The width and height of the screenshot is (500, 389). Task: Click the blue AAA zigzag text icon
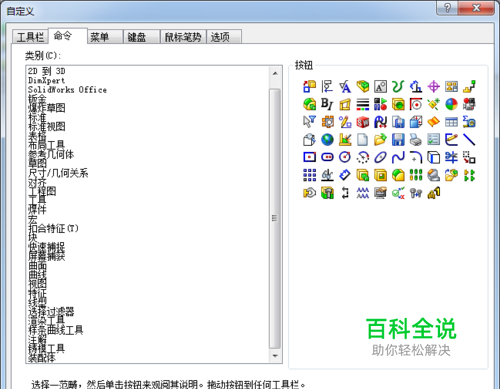(362, 193)
